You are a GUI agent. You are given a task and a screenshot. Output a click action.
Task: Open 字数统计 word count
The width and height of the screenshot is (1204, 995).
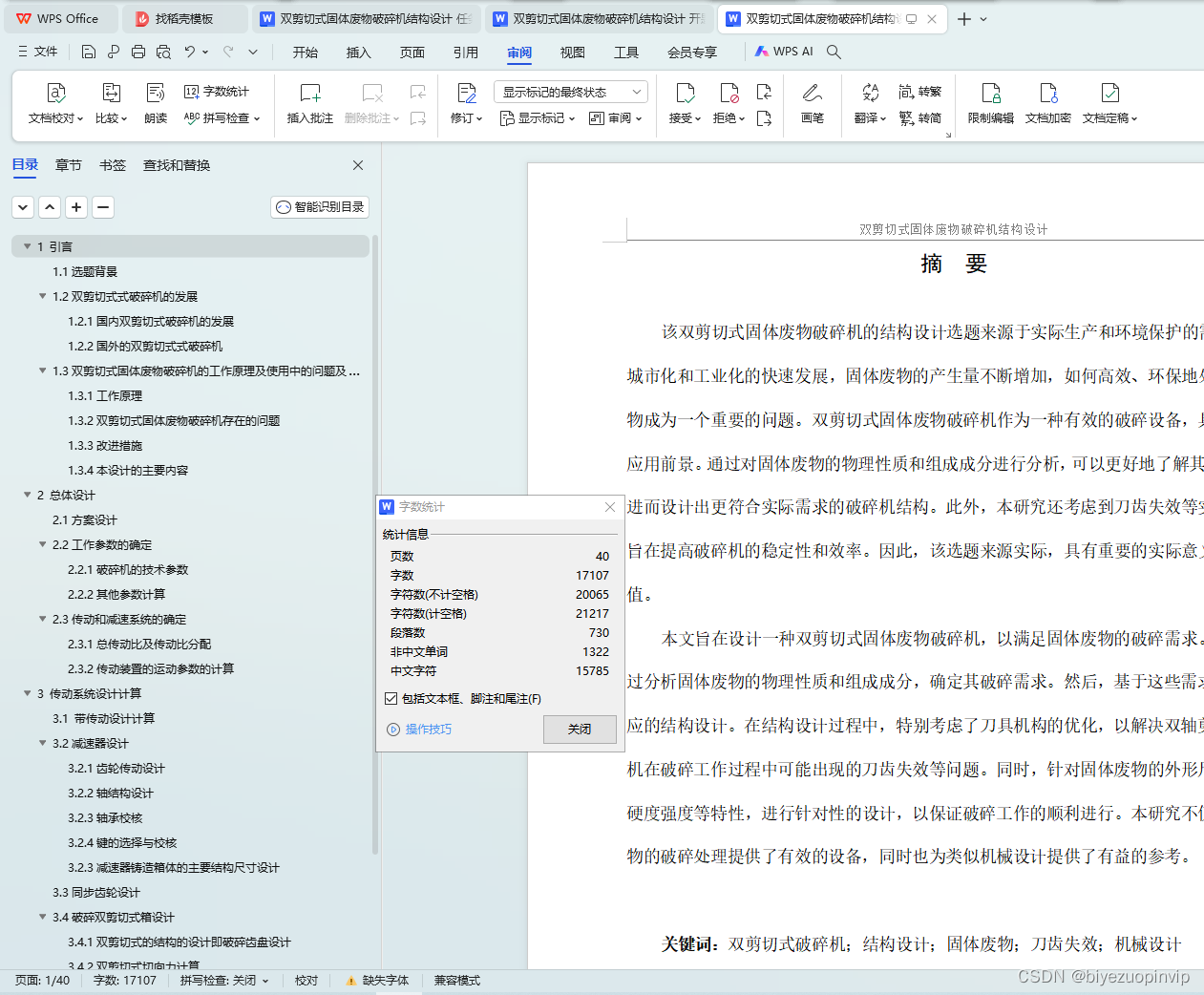coord(217,92)
